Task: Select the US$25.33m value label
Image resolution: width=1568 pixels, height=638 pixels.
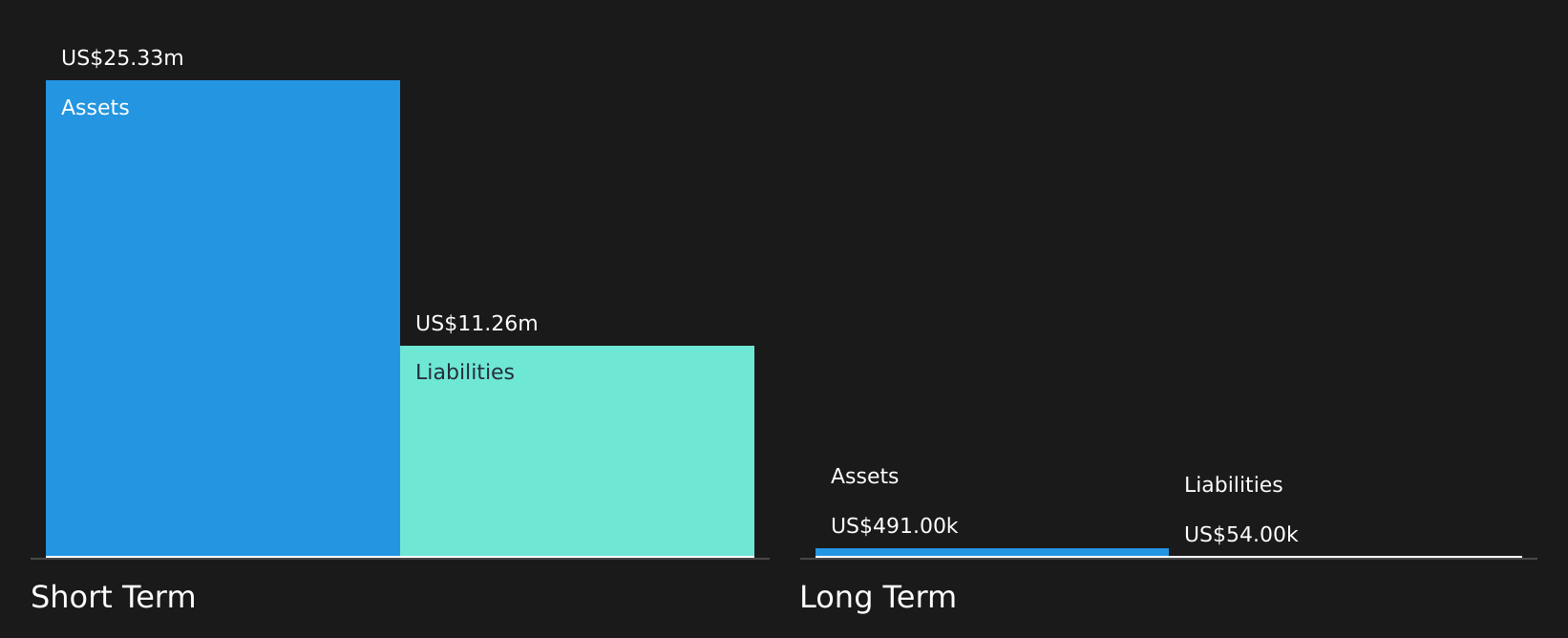Action: point(122,58)
